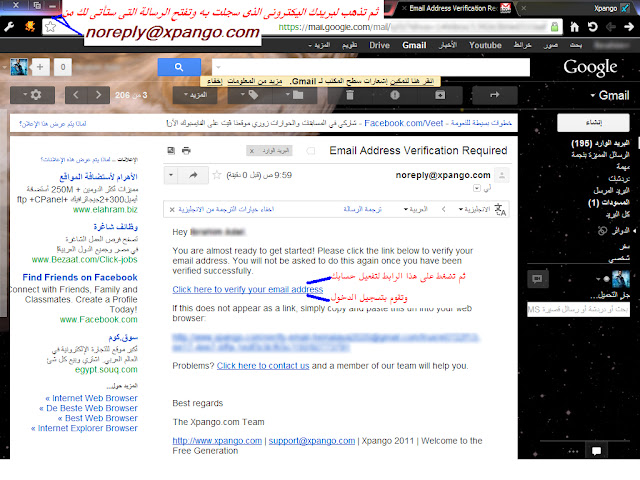Click here to verify your email address
640x480 pixels.
point(247,289)
